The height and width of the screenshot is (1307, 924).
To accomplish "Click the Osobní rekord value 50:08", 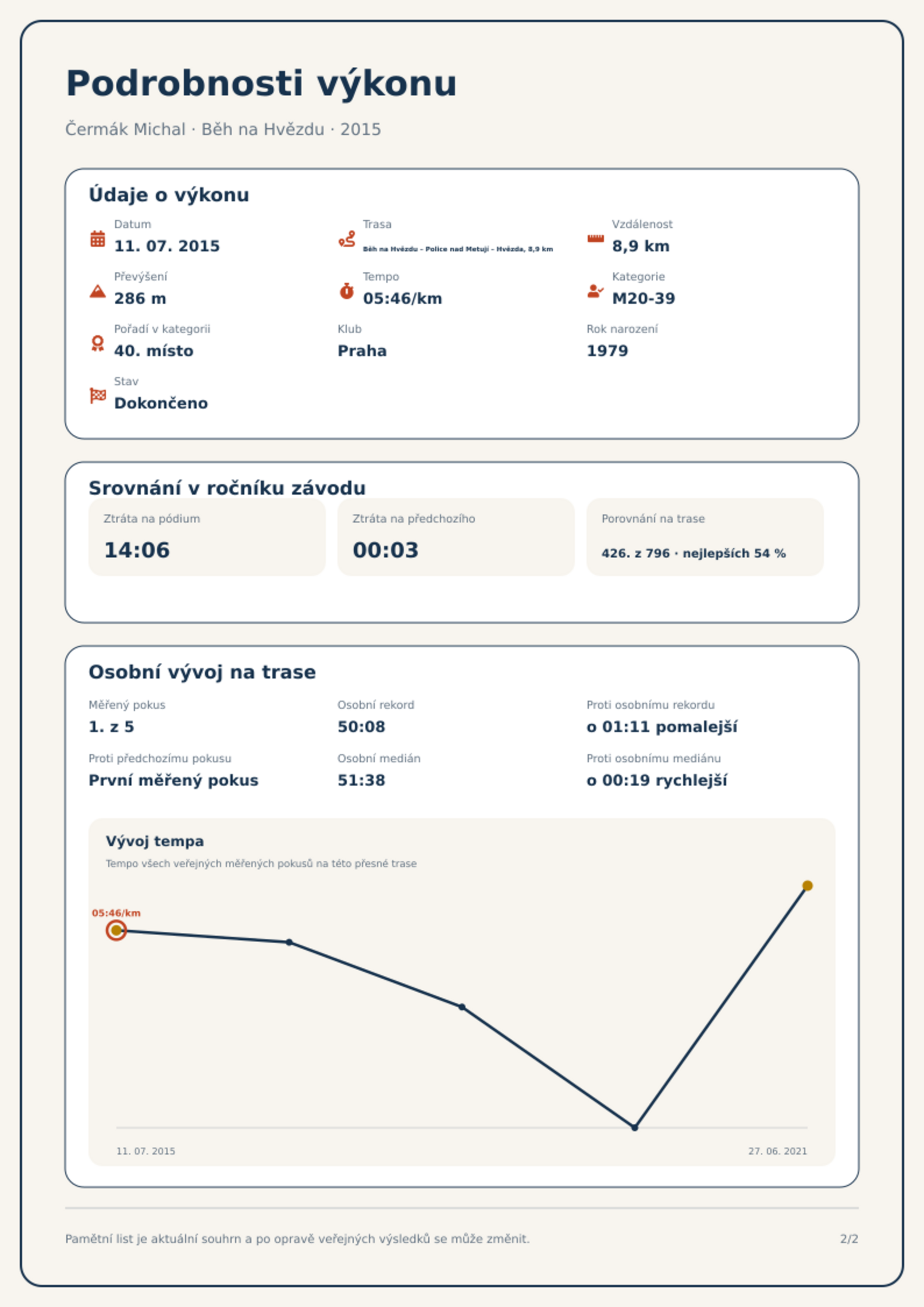I will coord(361,727).
